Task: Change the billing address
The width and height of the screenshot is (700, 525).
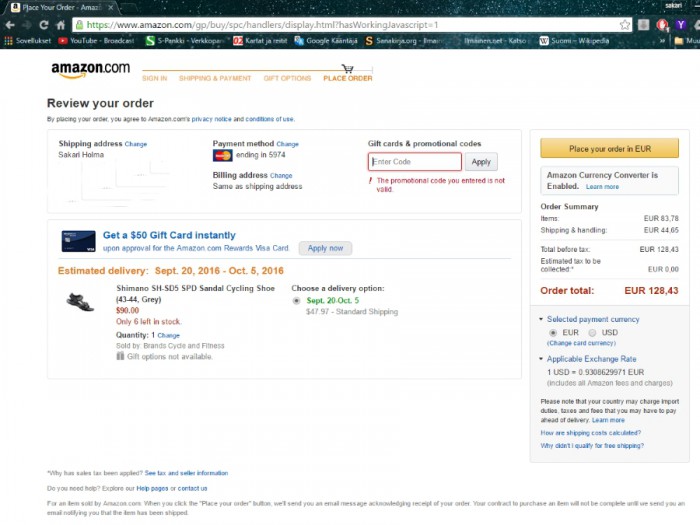Action: pyautogui.click(x=281, y=176)
